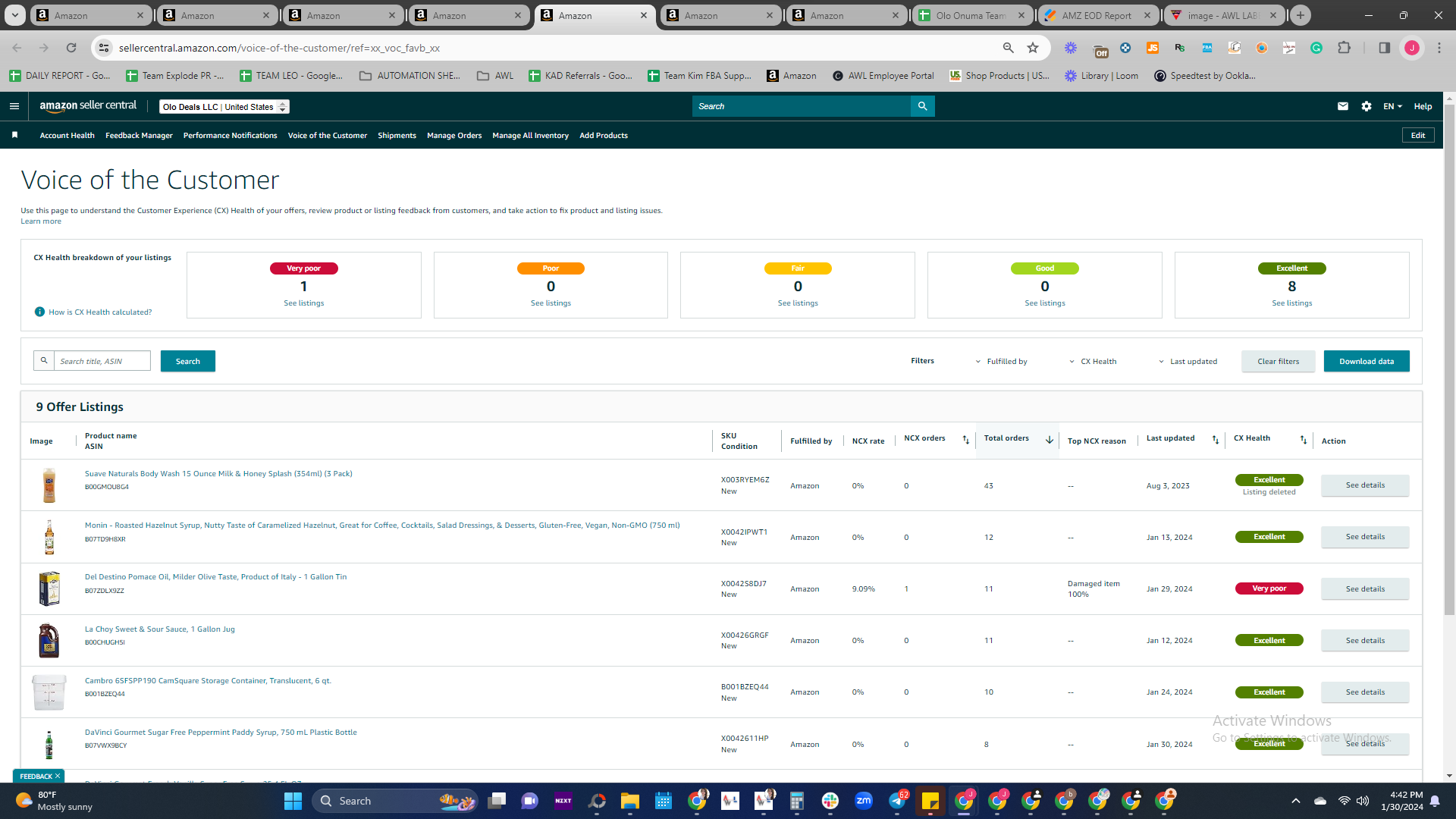
Task: Reload the page in Chrome
Action: point(71,48)
